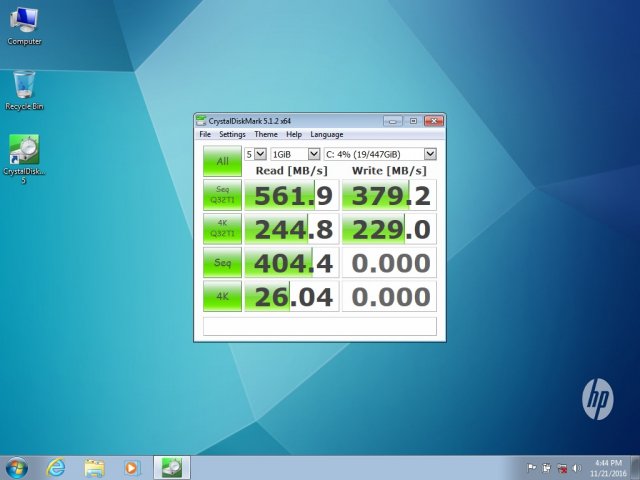Open the volume speaker tray icon
Image resolution: width=640 pixels, height=480 pixels.
click(578, 467)
